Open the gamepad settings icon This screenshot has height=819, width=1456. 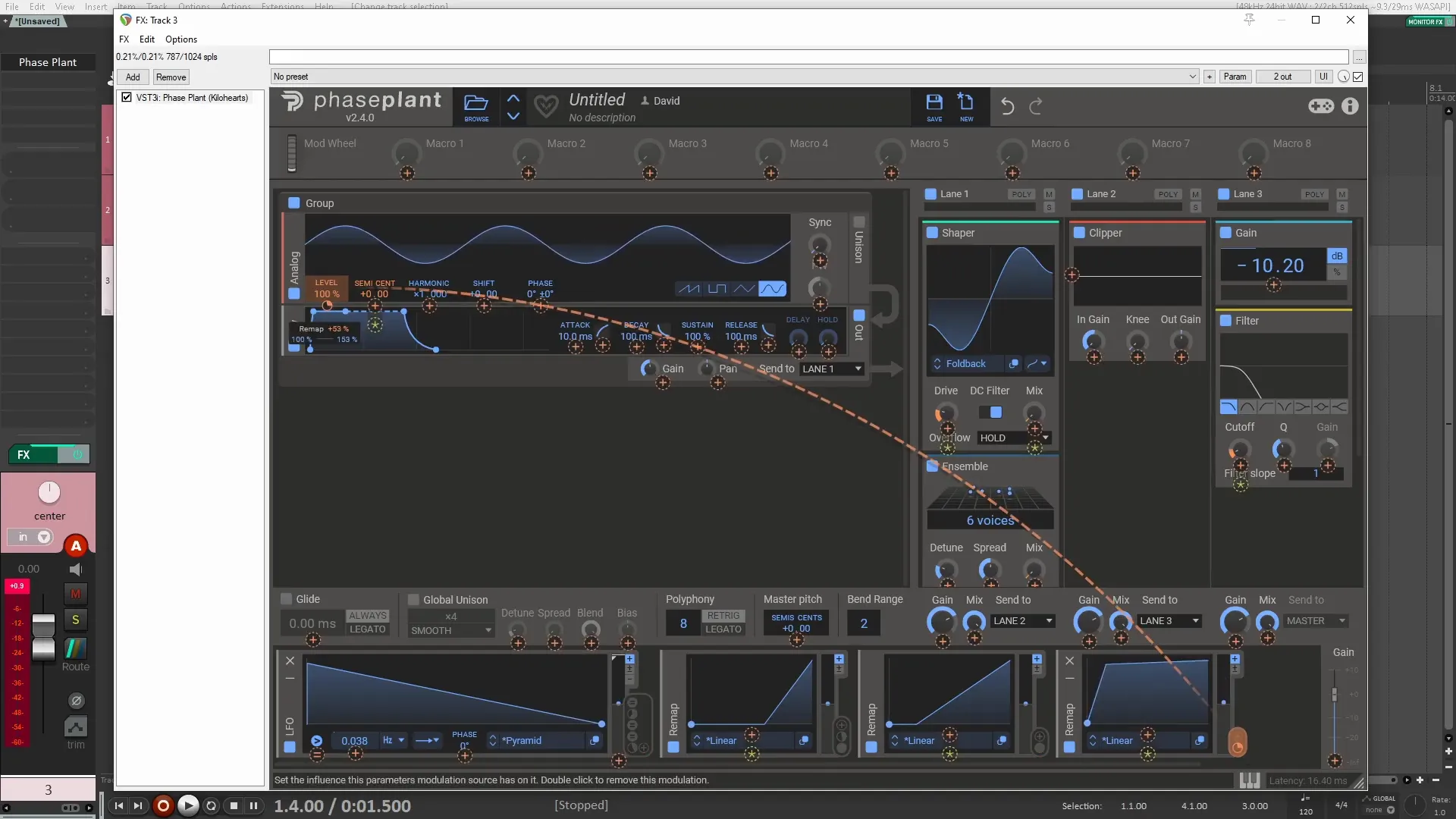[1321, 106]
